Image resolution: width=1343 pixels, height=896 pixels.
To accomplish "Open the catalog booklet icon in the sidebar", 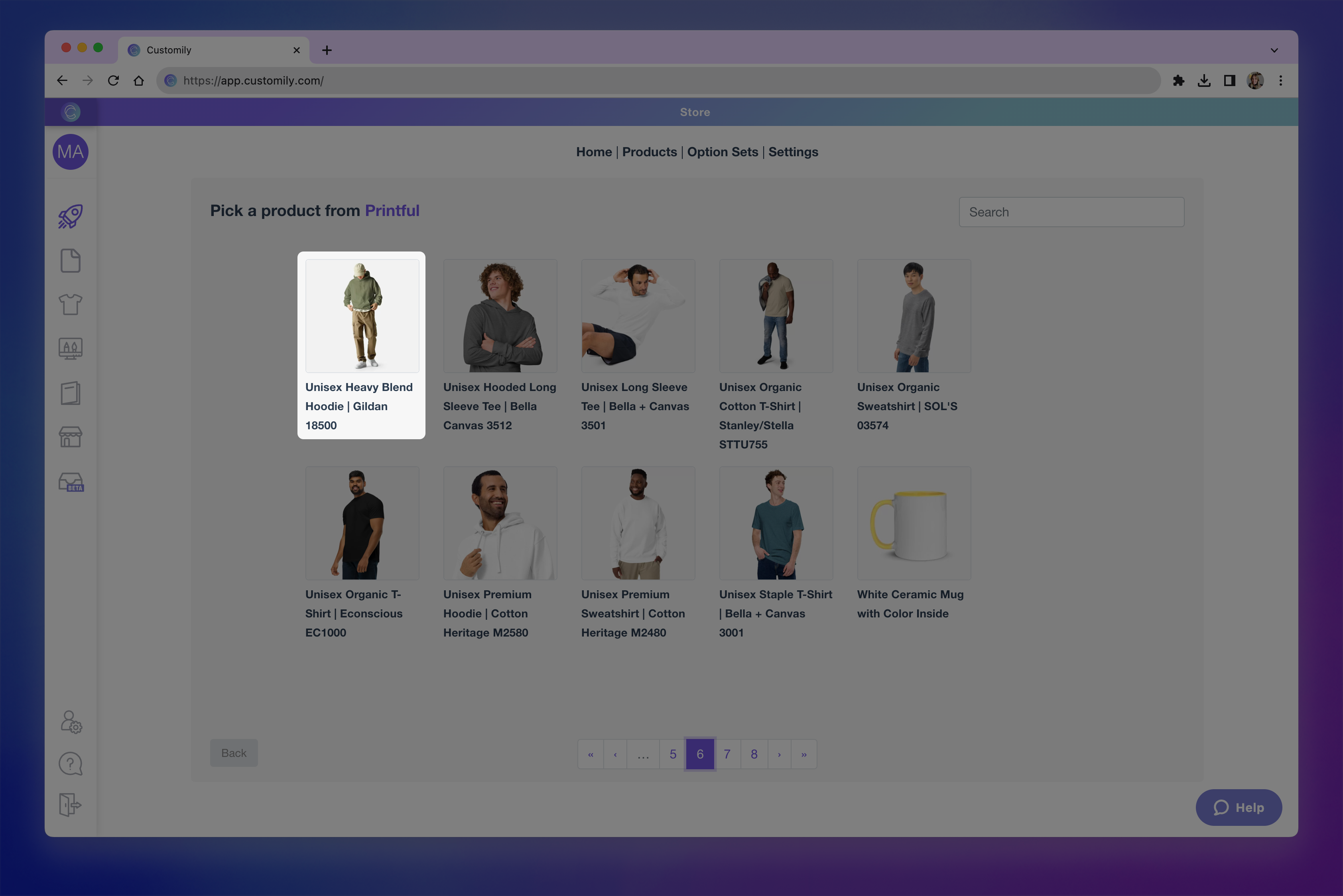I will 70,393.
